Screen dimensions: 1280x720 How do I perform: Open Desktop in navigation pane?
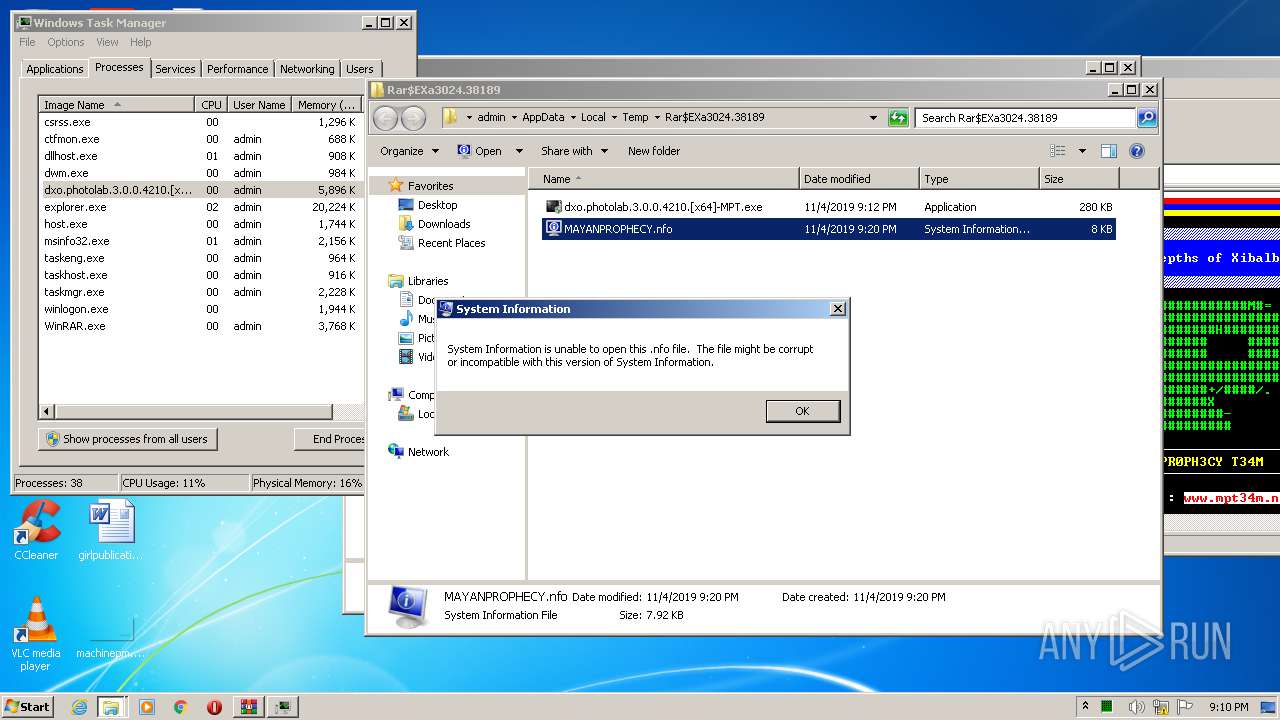[x=437, y=205]
